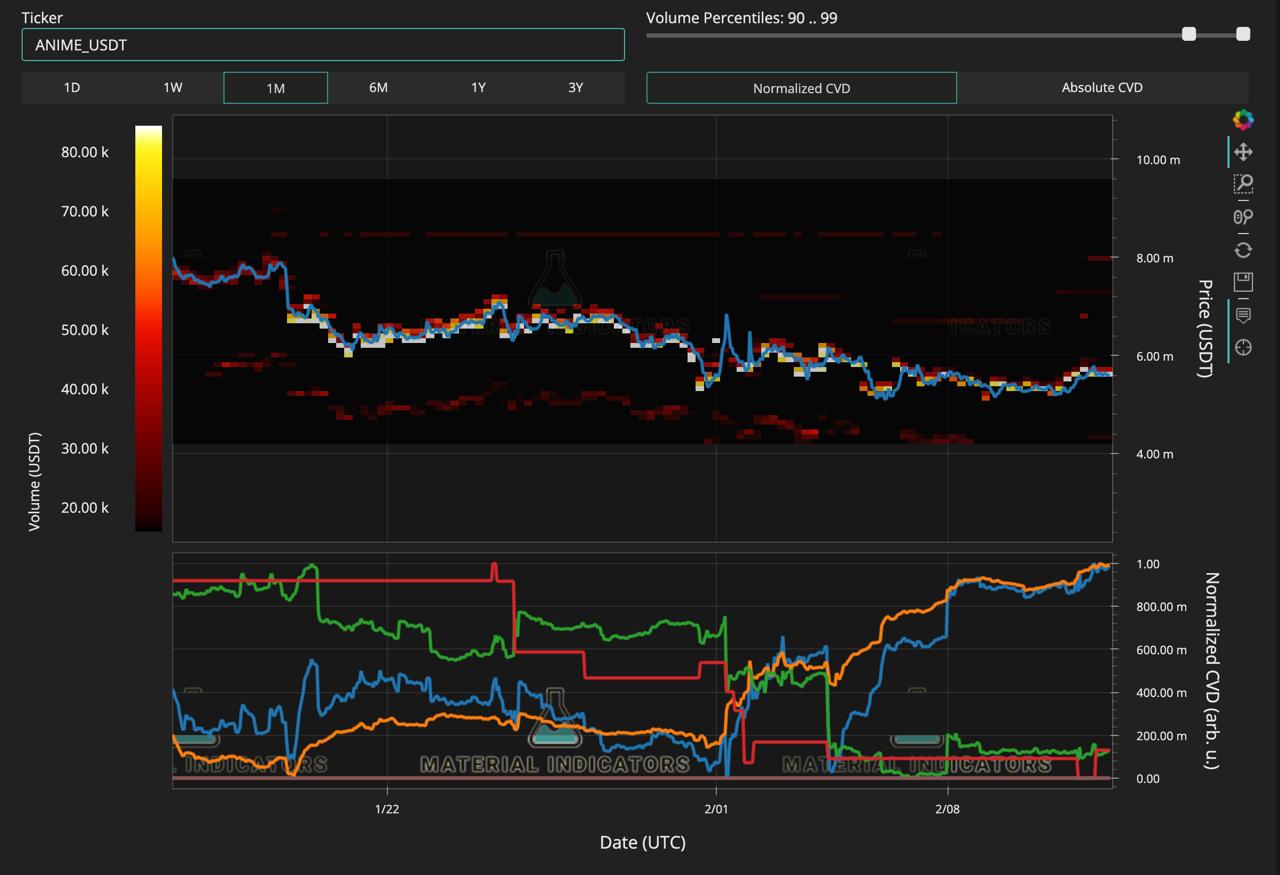The width and height of the screenshot is (1280, 875).
Task: Click the volume color scale bar
Action: 148,328
